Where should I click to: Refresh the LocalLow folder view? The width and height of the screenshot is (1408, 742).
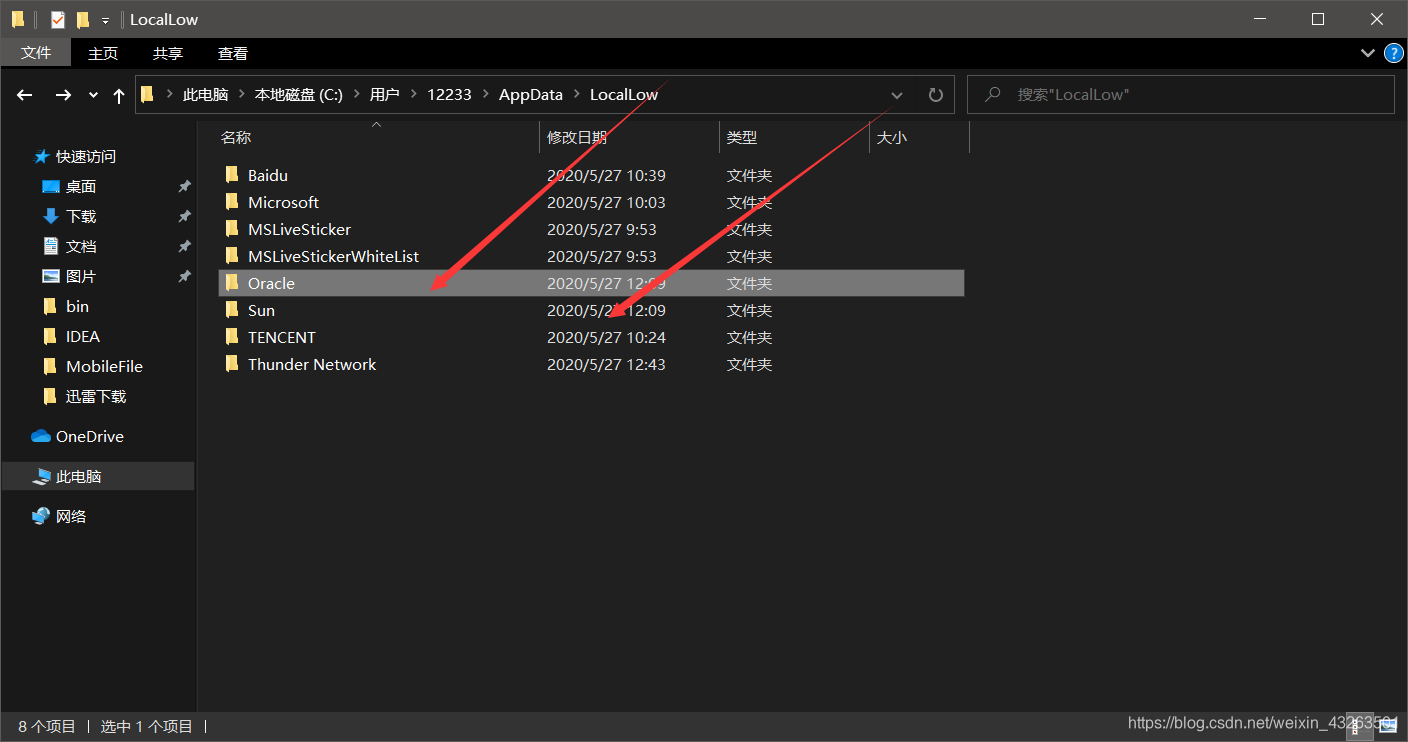tap(936, 95)
